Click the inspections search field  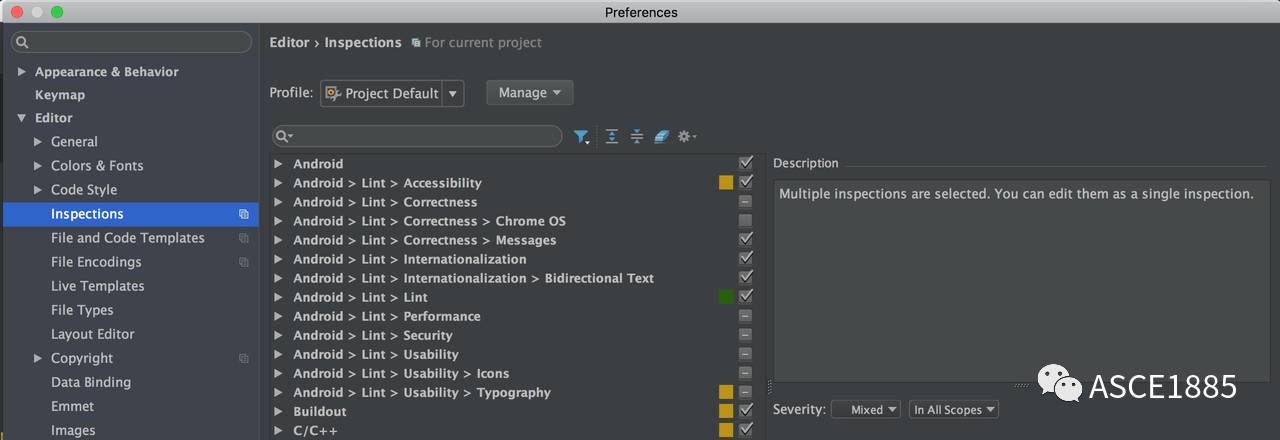pos(417,136)
